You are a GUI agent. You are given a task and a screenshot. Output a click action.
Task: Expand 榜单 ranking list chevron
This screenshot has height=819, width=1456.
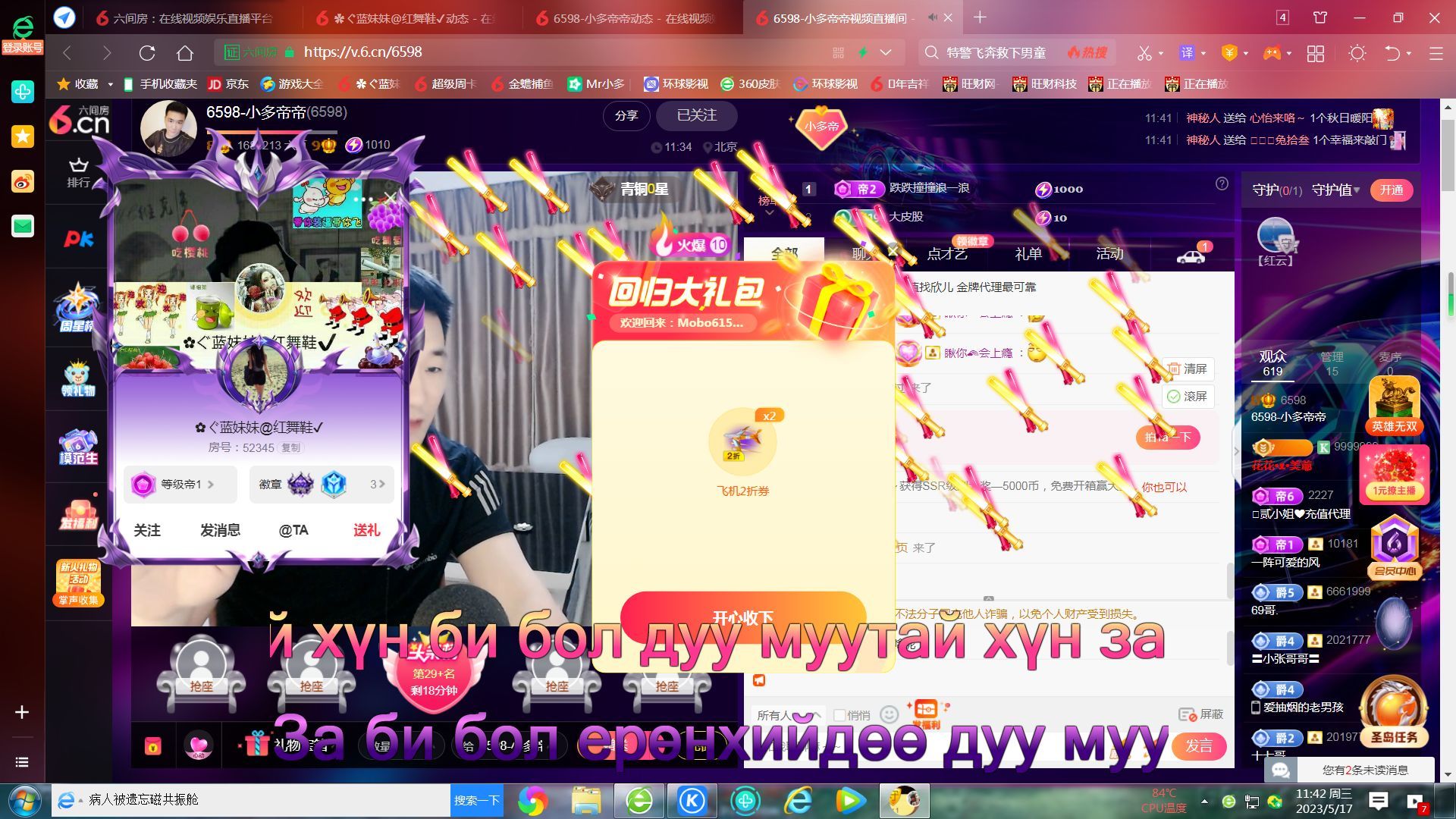pos(769,213)
